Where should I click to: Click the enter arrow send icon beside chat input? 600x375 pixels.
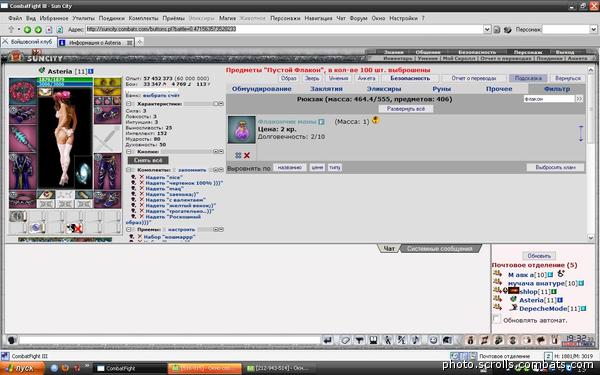pos(328,340)
